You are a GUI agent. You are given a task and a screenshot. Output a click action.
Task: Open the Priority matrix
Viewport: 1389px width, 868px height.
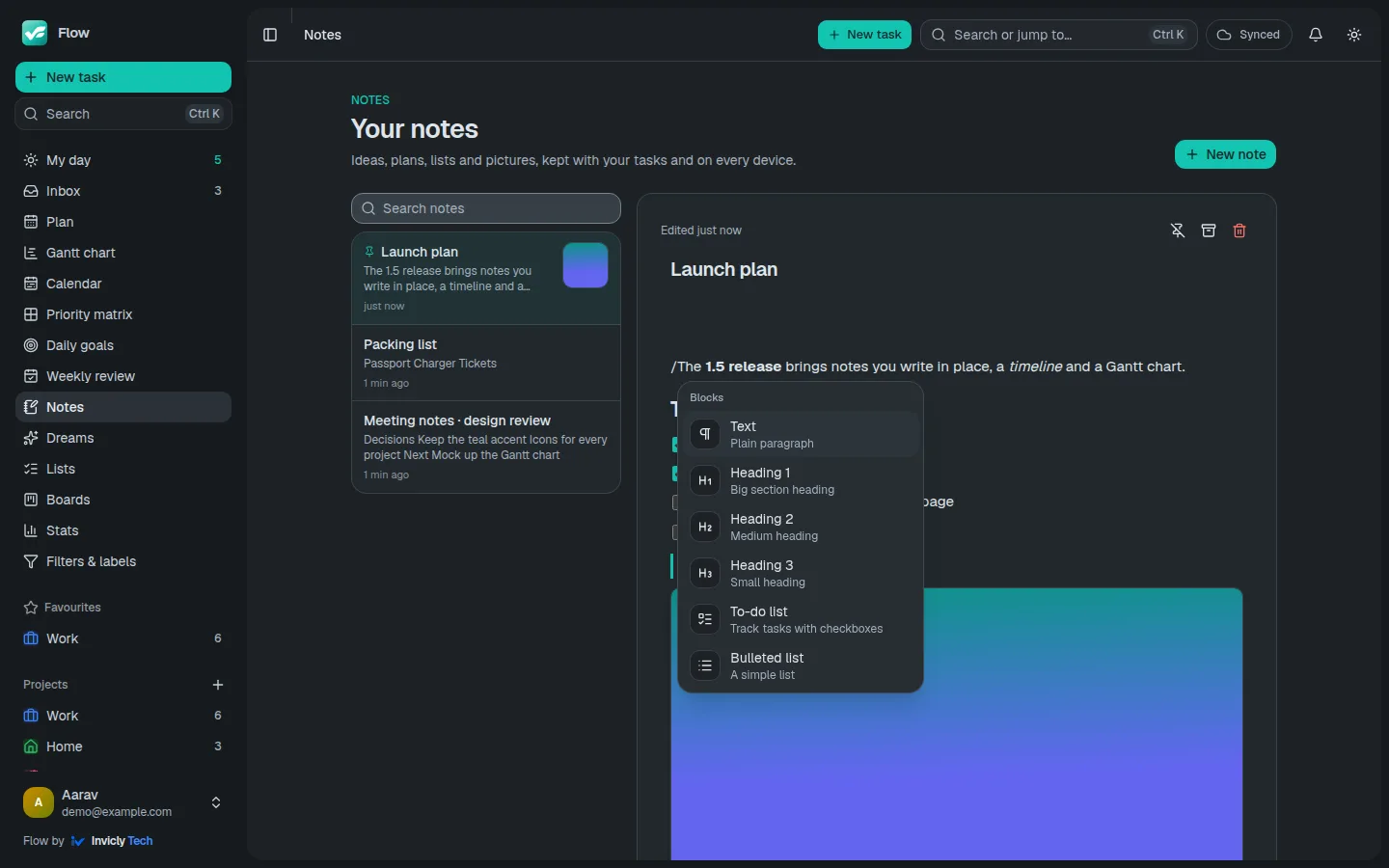click(123, 314)
